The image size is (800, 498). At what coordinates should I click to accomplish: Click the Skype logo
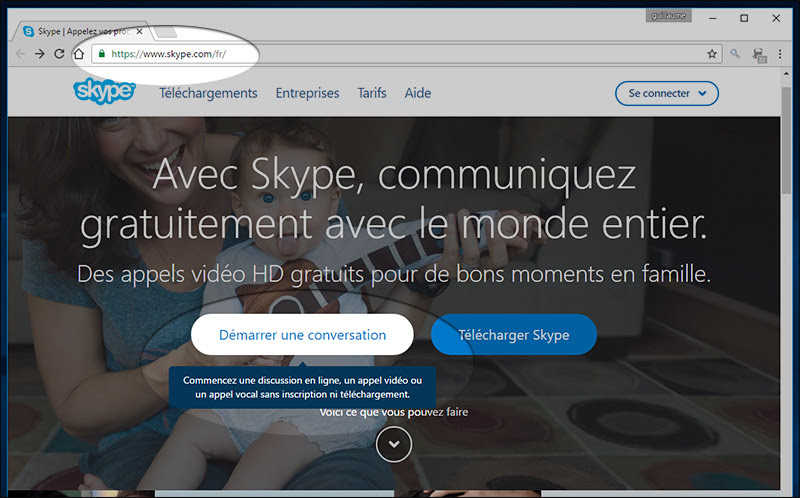click(104, 91)
